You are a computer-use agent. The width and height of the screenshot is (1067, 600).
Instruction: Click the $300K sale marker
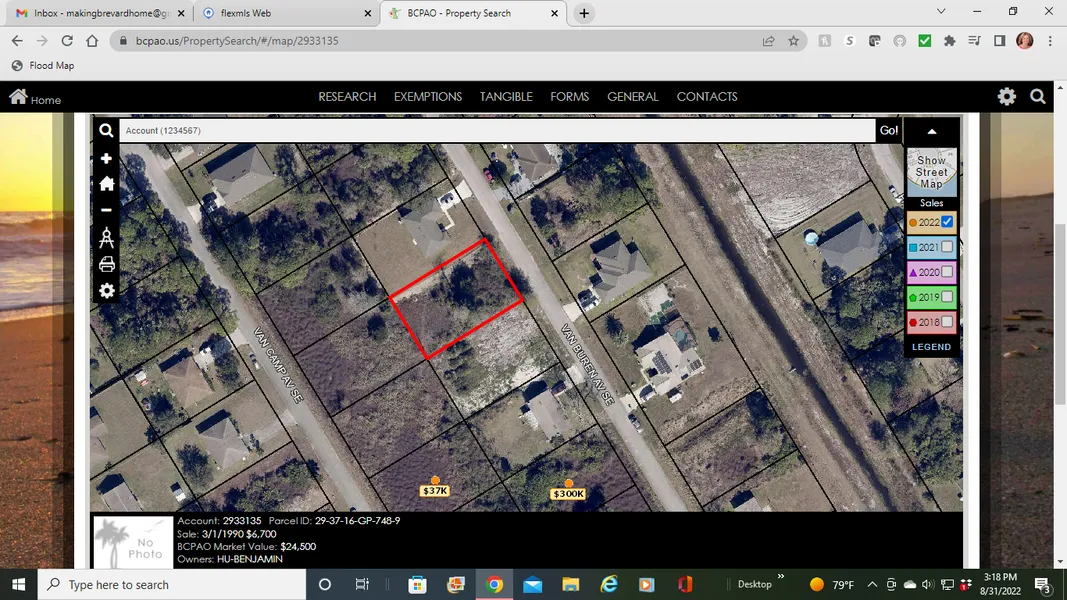[568, 493]
